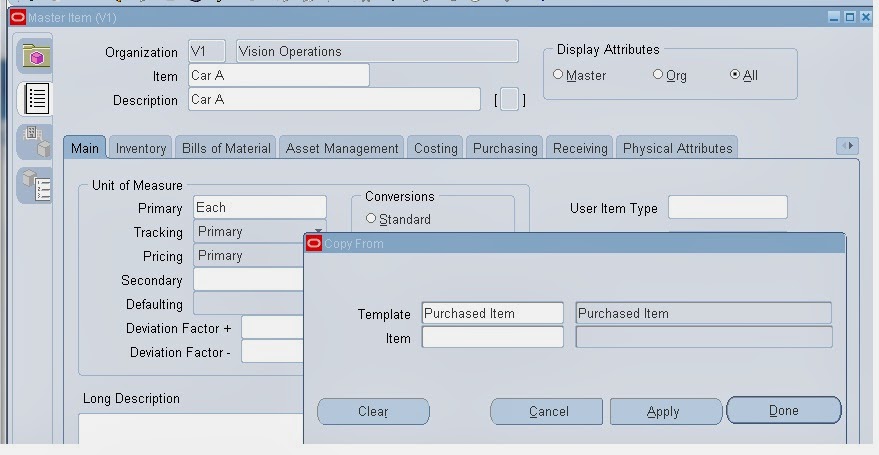
Task: Click the Done button
Action: tap(784, 410)
